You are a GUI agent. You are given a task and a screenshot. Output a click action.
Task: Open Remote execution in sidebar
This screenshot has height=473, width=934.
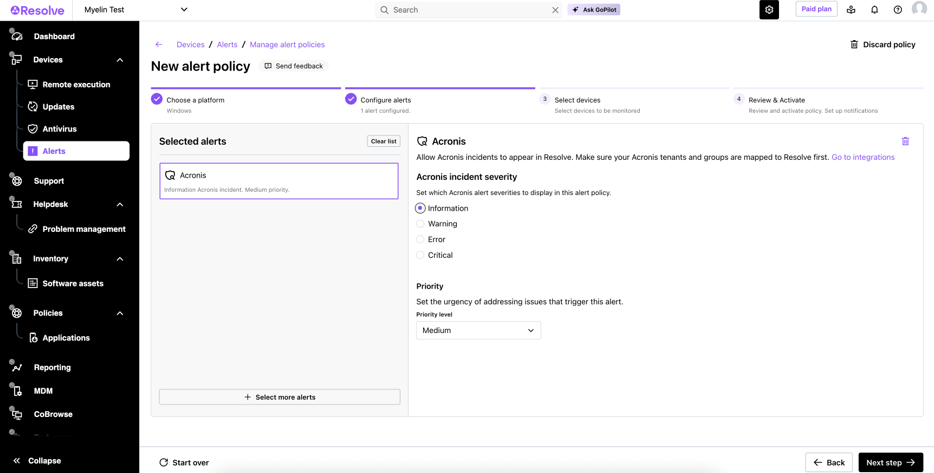pyautogui.click(x=76, y=85)
